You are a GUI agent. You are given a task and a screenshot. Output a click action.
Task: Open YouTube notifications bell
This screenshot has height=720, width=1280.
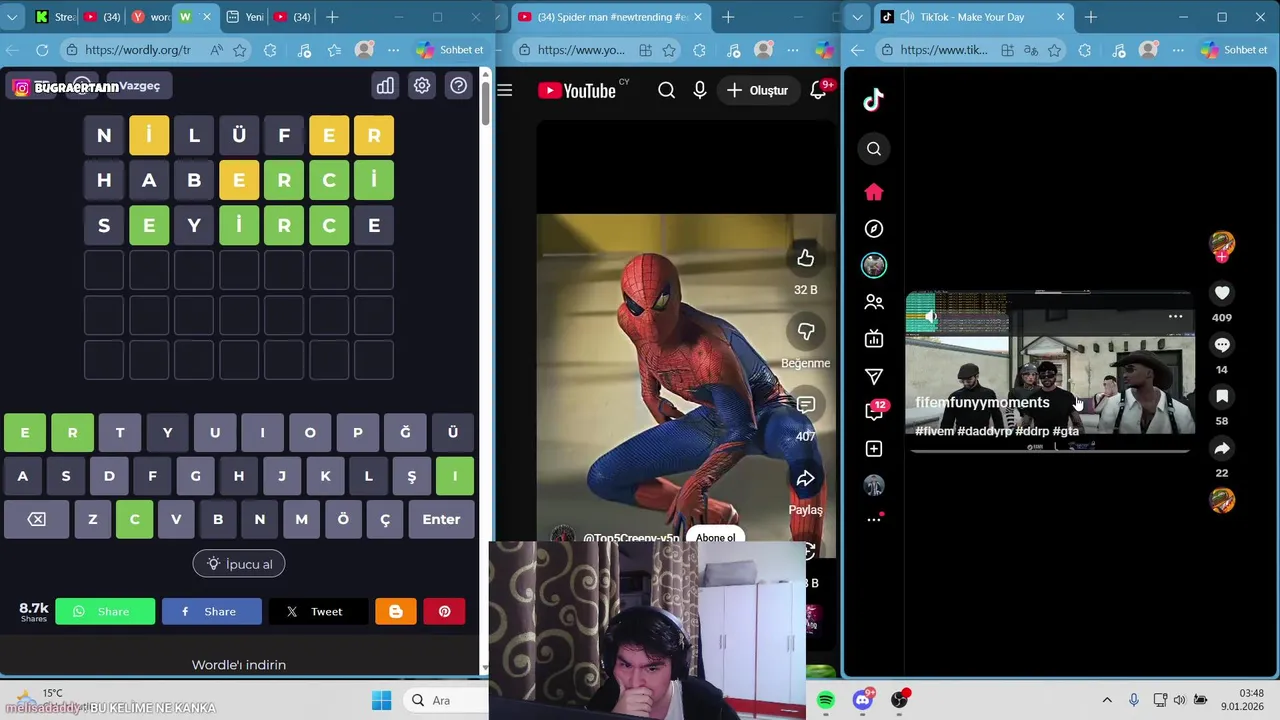point(818,91)
